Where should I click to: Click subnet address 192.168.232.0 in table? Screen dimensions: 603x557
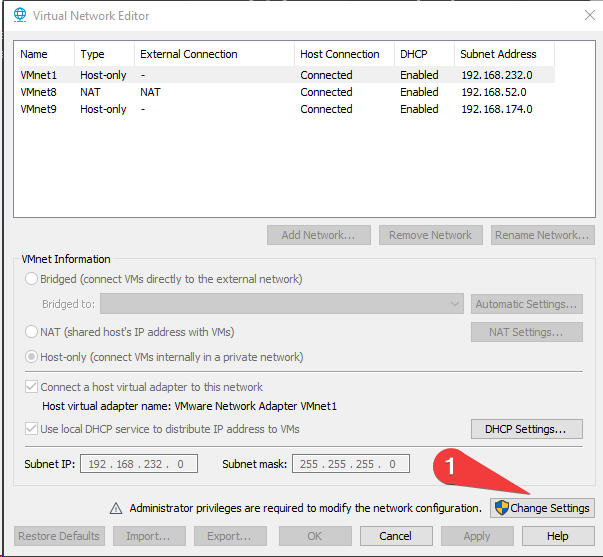497,75
